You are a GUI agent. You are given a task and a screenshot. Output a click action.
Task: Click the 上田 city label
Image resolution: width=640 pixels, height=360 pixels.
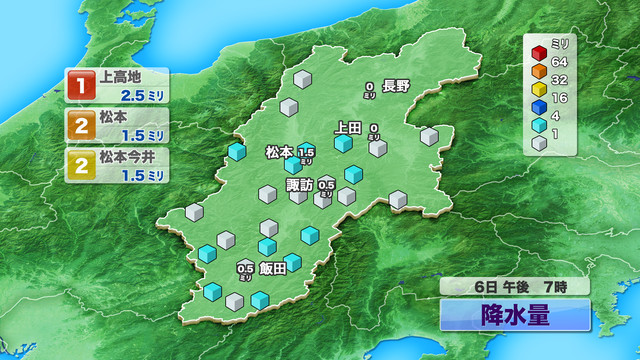pos(348,128)
